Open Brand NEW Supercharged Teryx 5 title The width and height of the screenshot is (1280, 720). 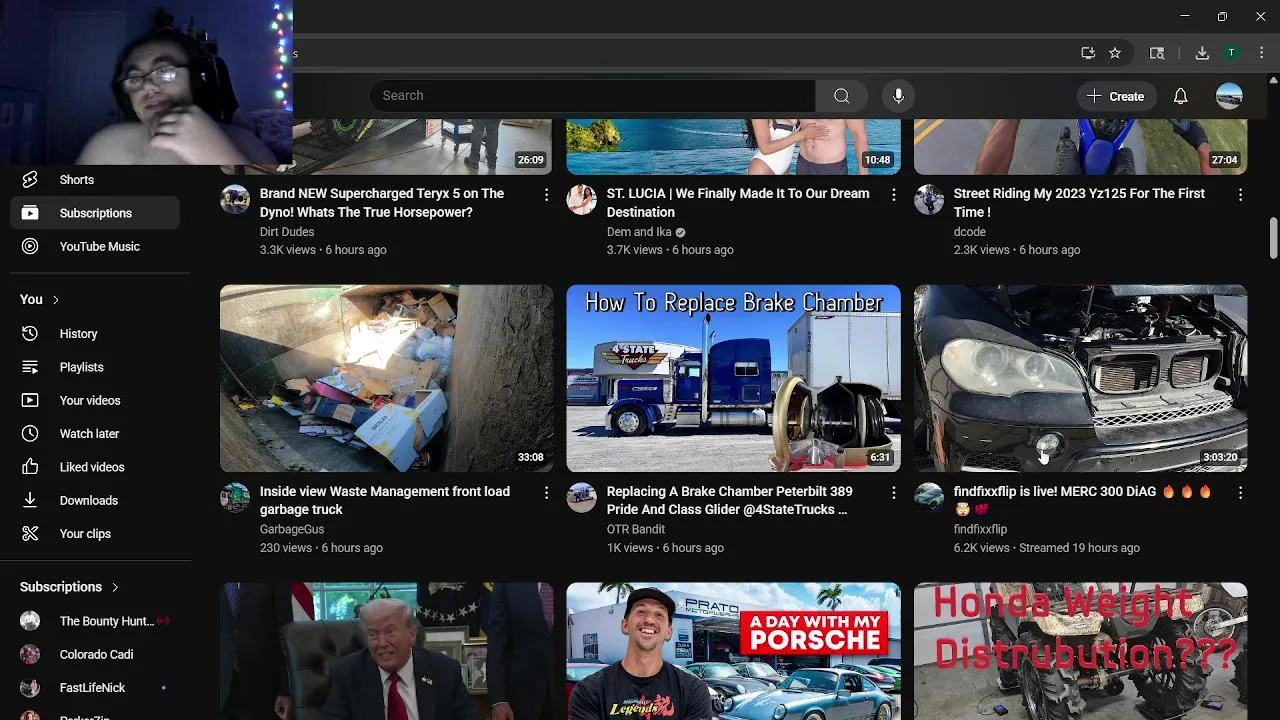381,203
